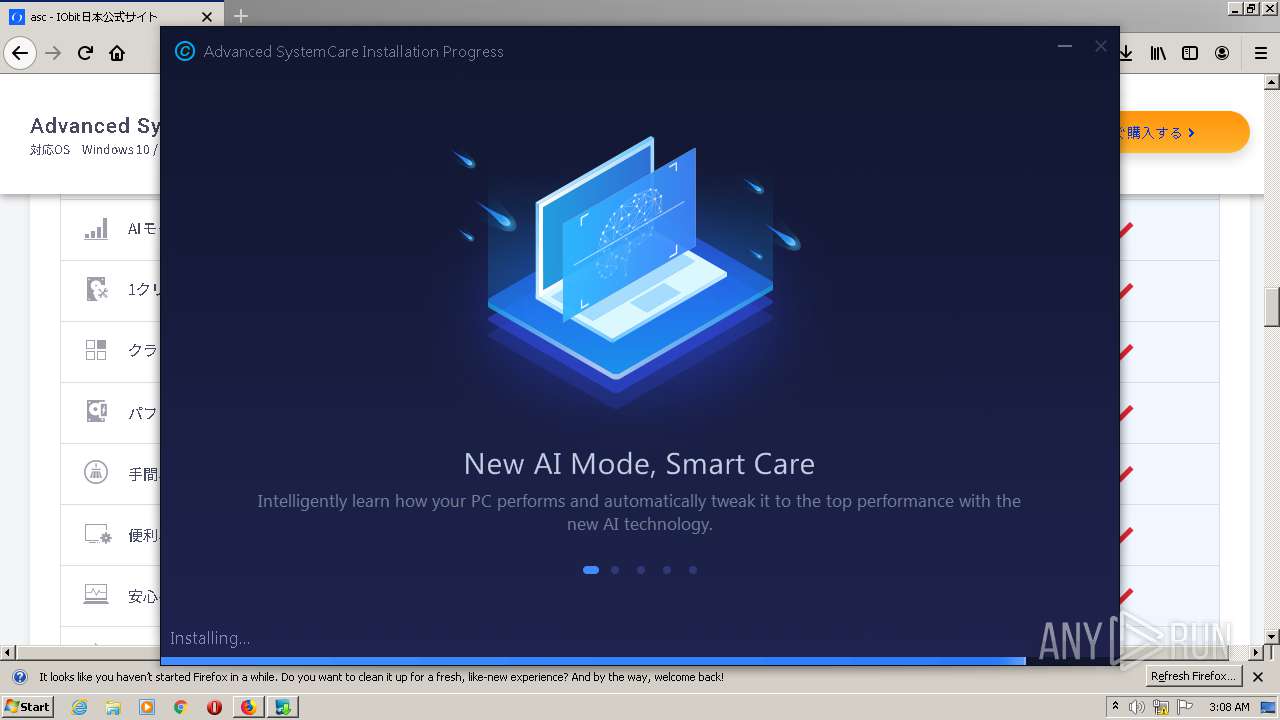This screenshot has height=720, width=1280.
Task: Click the horizontal scrollbar left arrow
Action: 8,652
